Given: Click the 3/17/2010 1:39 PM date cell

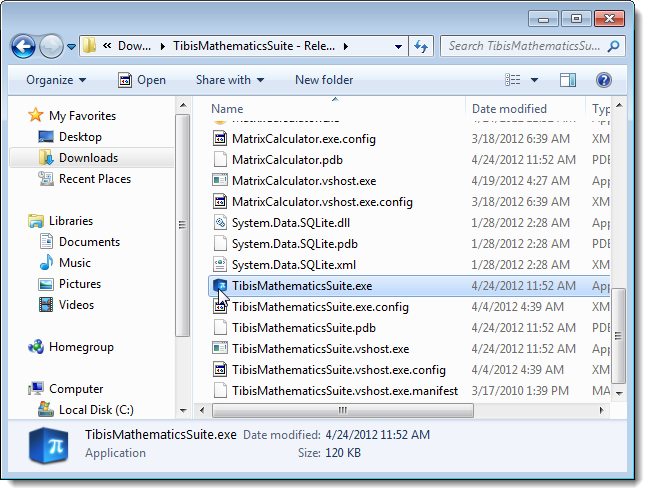Looking at the screenshot, I should (520, 391).
